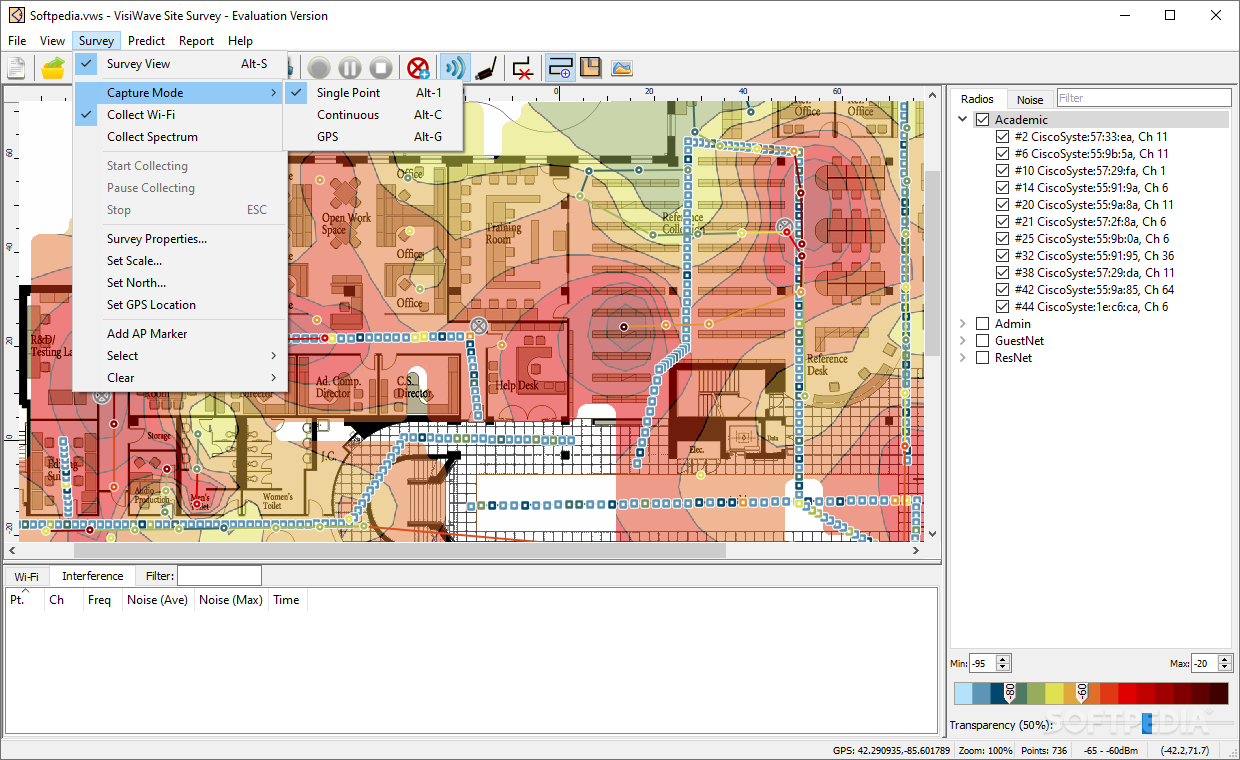This screenshot has height=760, width=1240.
Task: Click the toolbar icon with red X
Action: point(522,68)
